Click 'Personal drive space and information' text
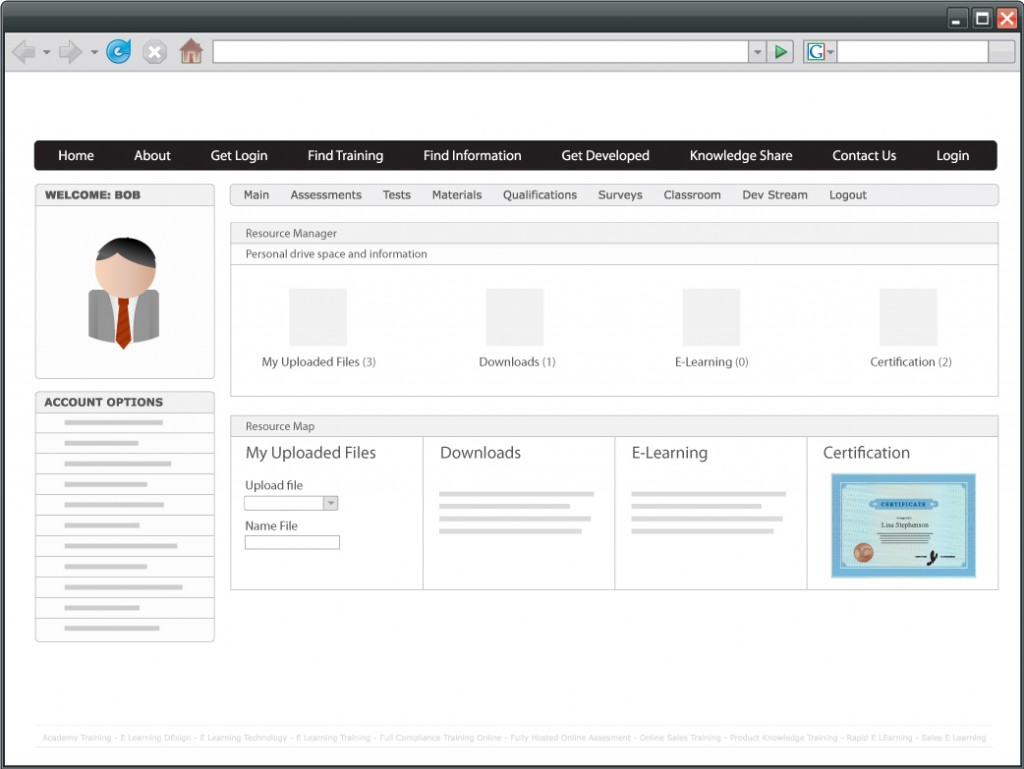Image resolution: width=1024 pixels, height=769 pixels. (336, 254)
